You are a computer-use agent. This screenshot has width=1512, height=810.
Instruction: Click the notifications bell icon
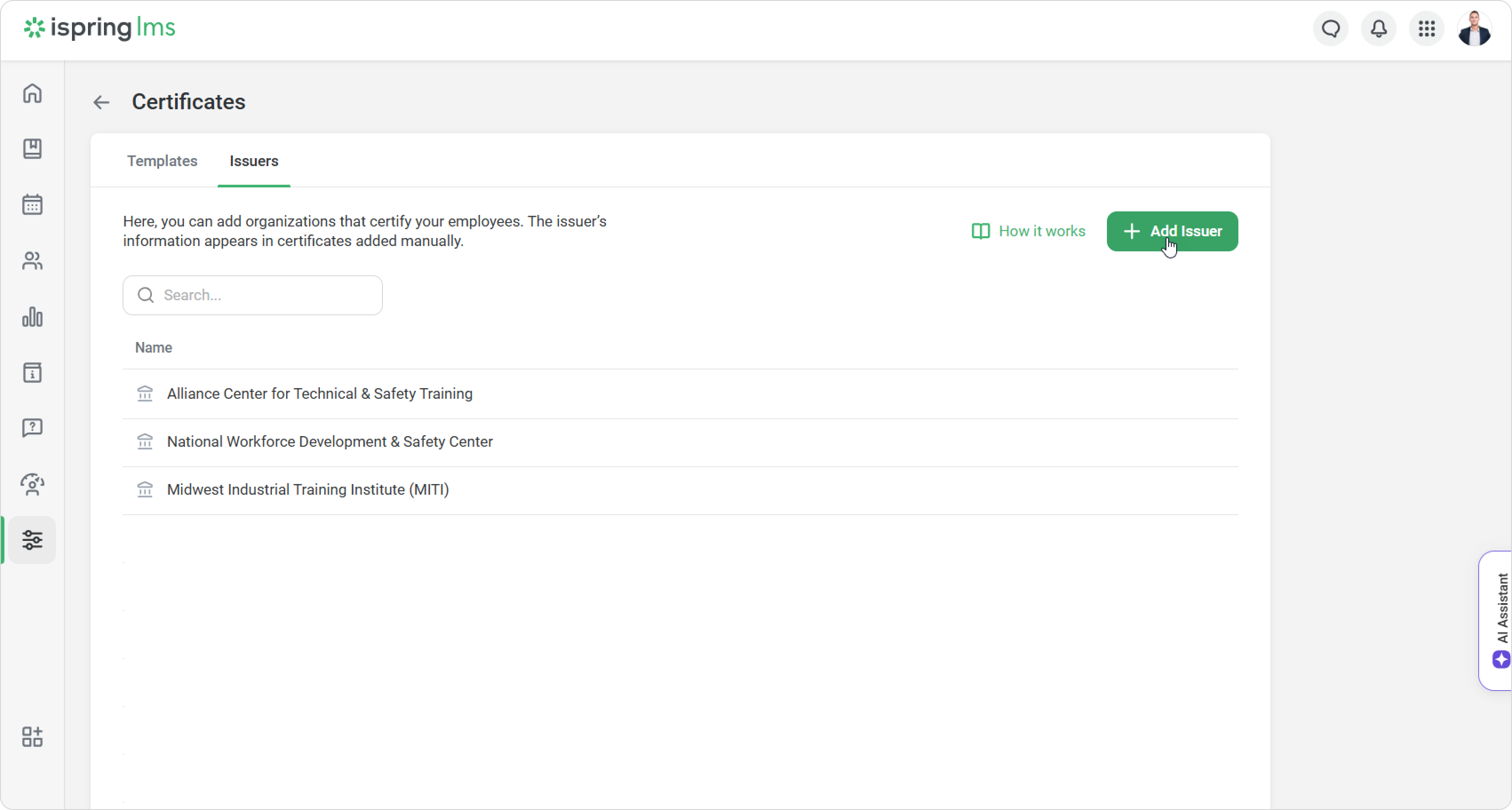(x=1378, y=28)
